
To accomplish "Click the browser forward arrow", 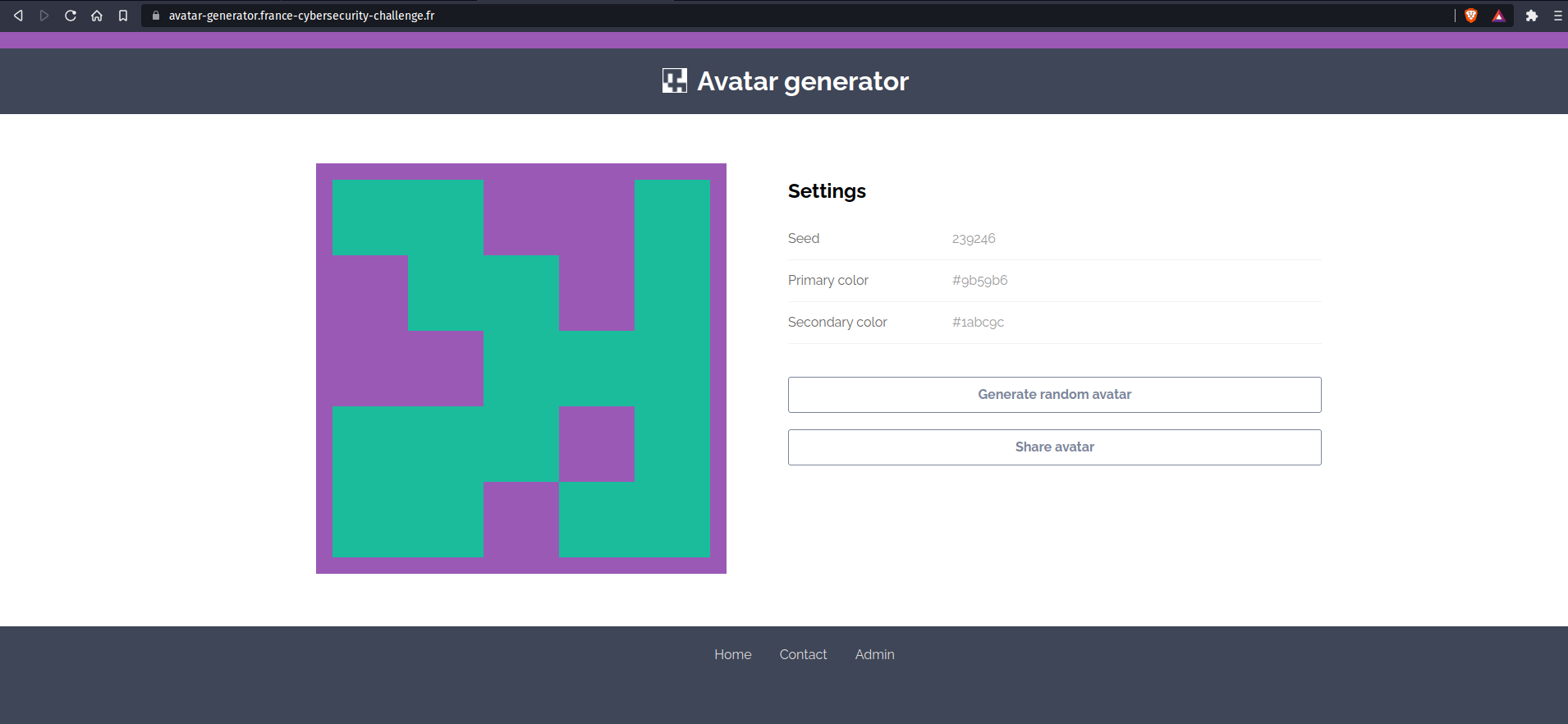I will coord(44,16).
